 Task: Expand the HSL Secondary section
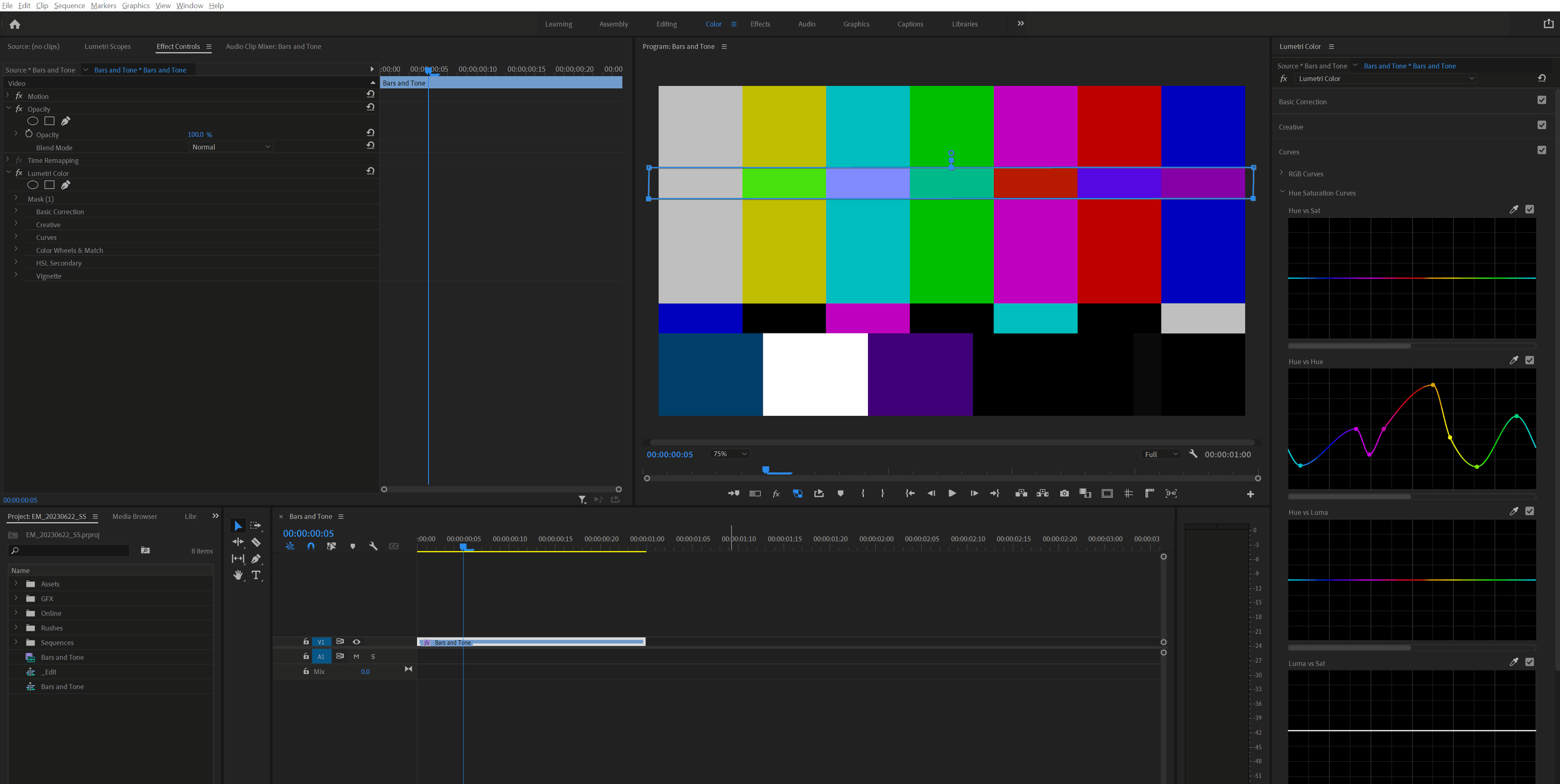click(x=16, y=263)
